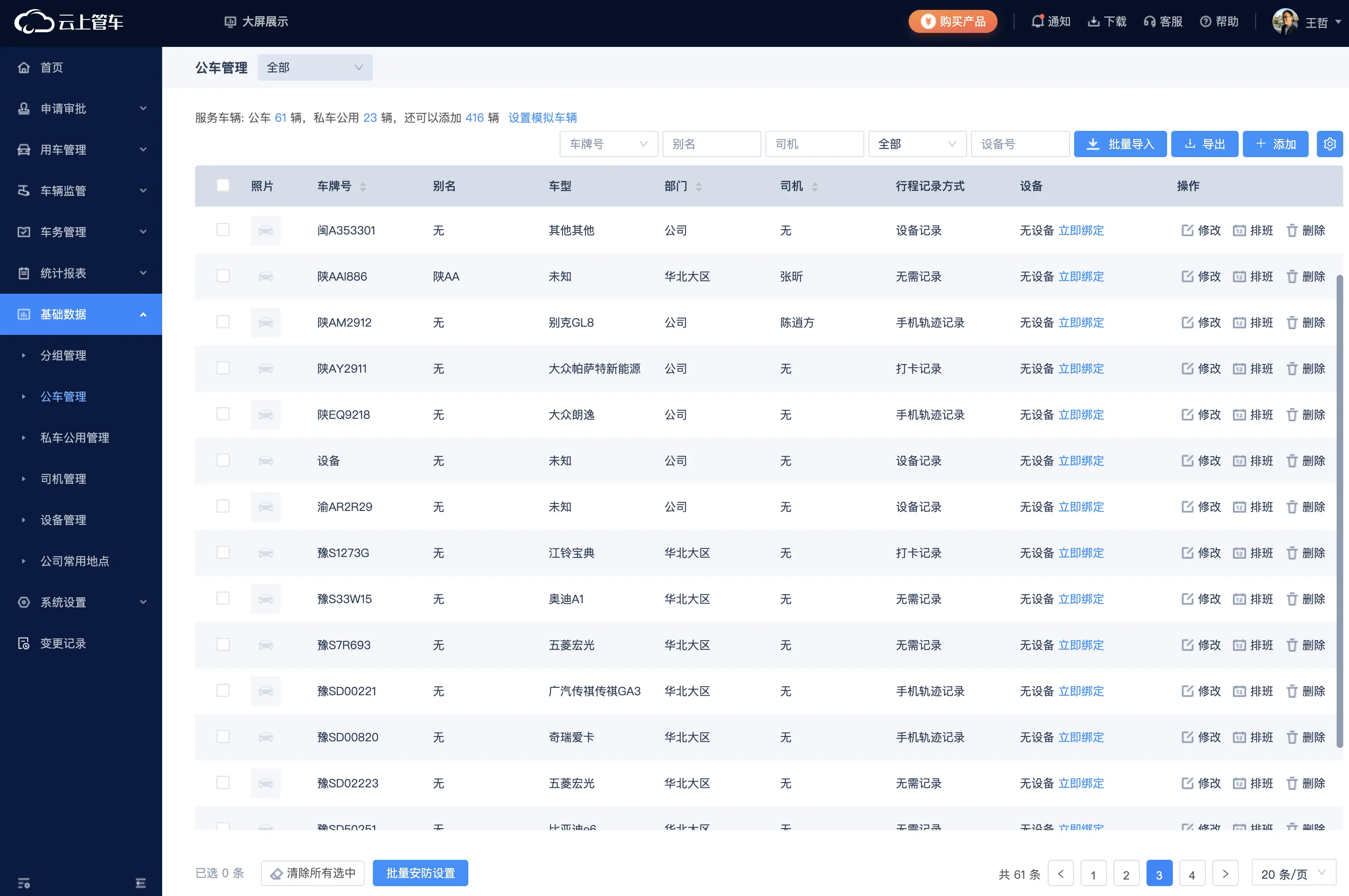This screenshot has width=1349, height=896.
Task: Go to 首页 in the sidebar
Action: coord(51,67)
